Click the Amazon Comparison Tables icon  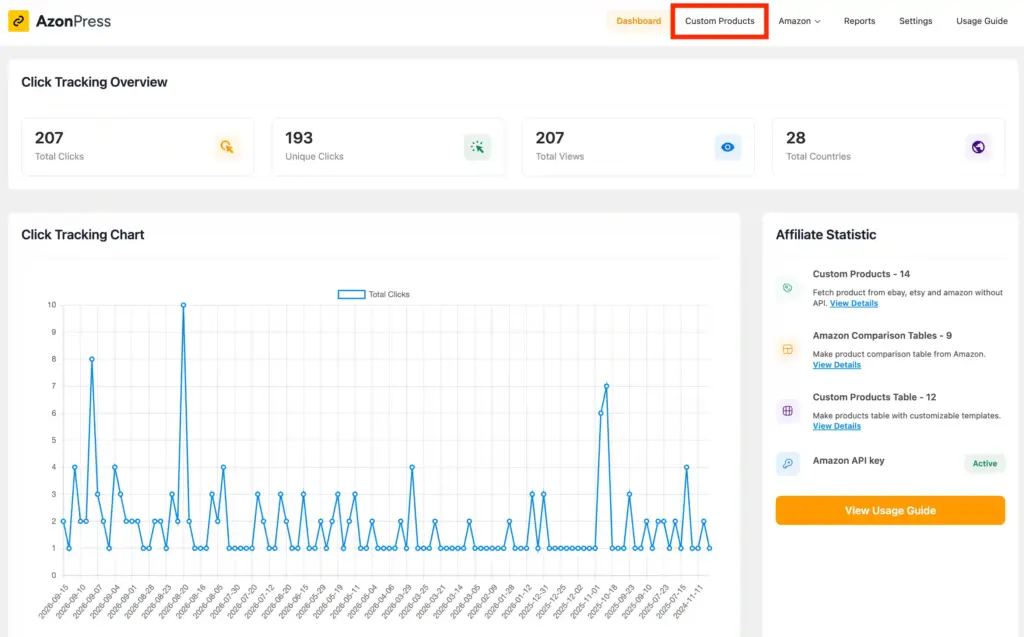pos(788,350)
